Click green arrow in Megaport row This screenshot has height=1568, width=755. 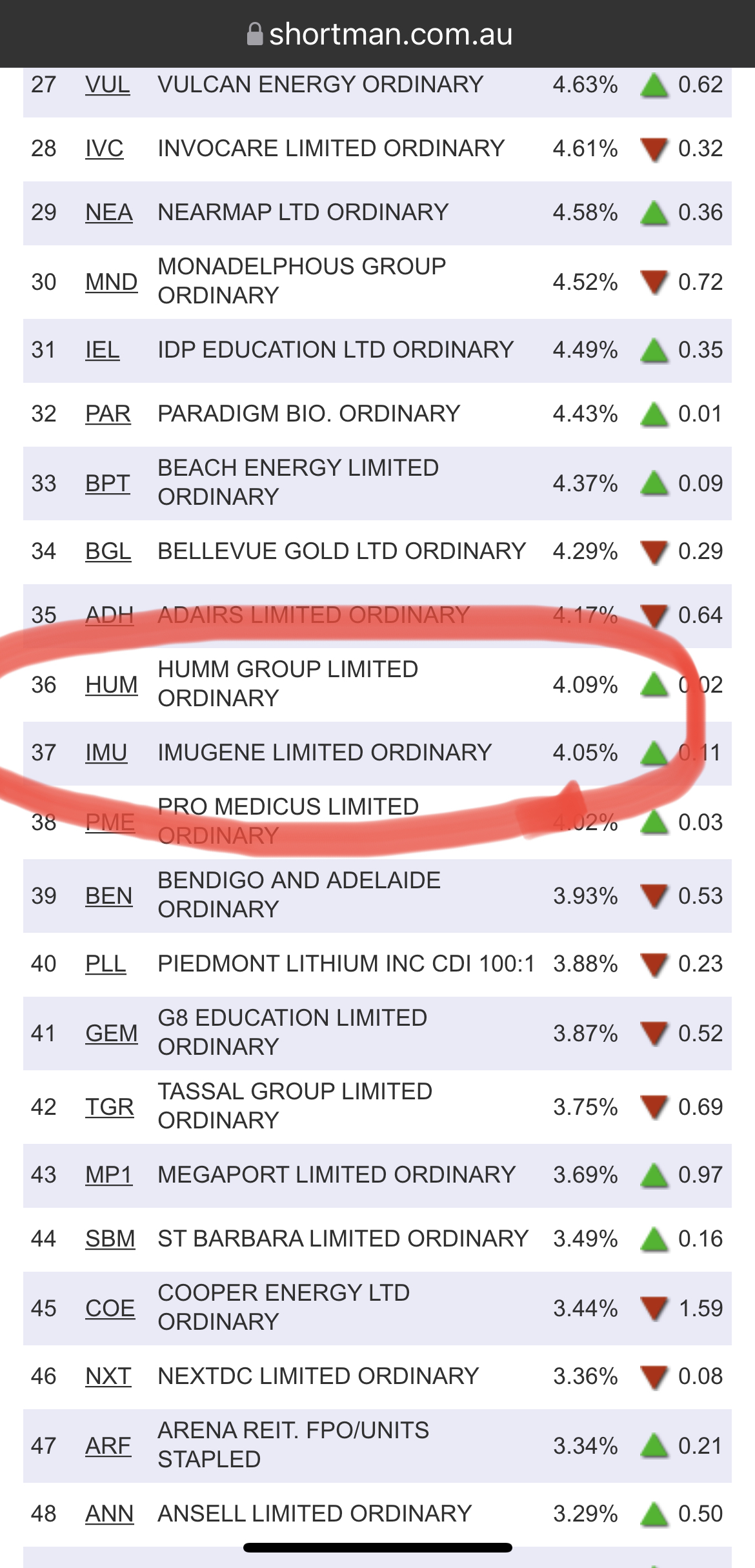(x=654, y=1176)
